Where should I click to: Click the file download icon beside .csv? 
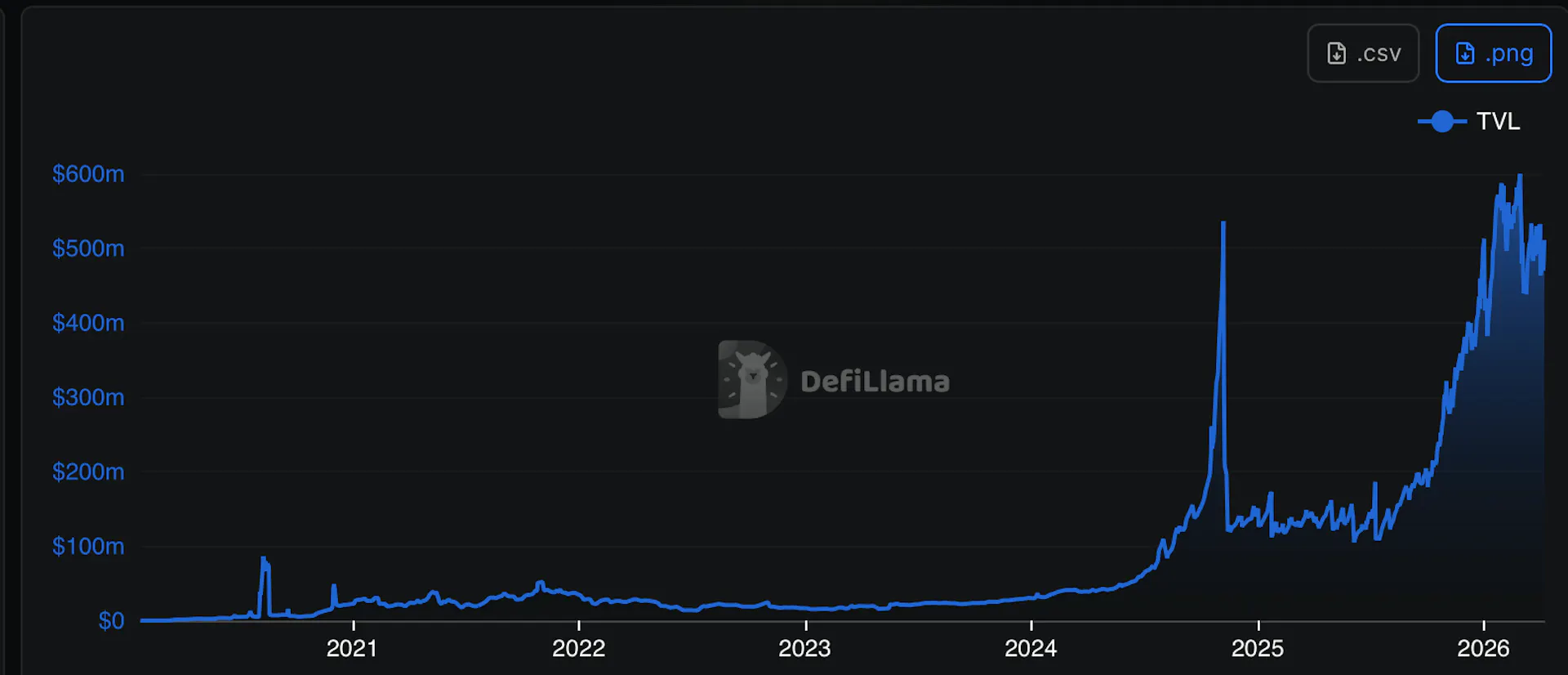[x=1336, y=54]
